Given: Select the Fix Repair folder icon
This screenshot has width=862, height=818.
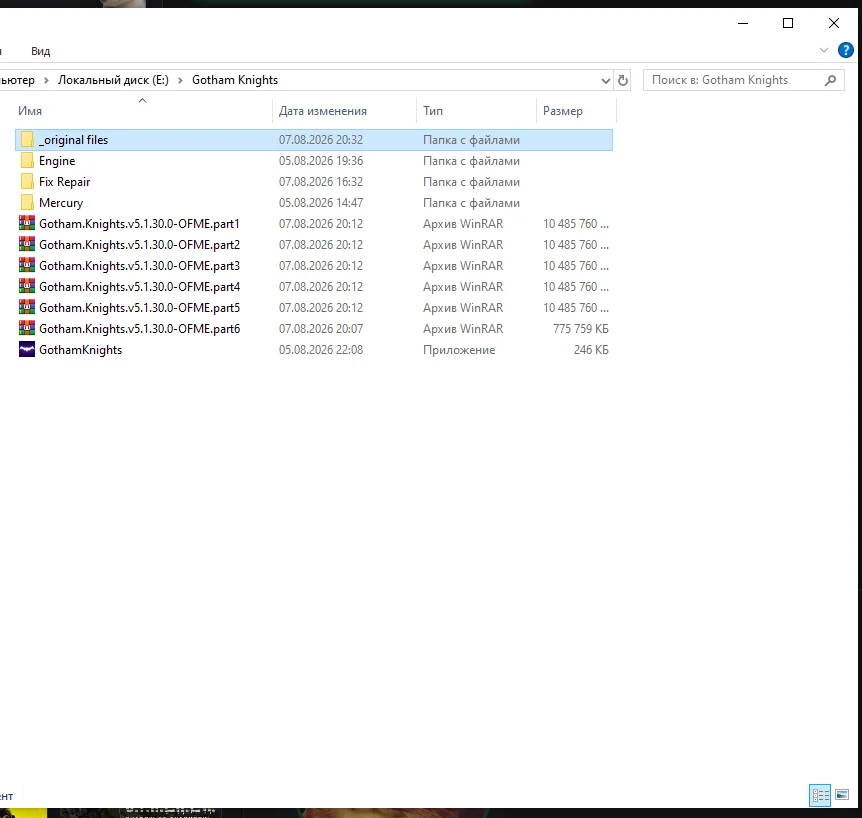Looking at the screenshot, I should pyautogui.click(x=27, y=181).
